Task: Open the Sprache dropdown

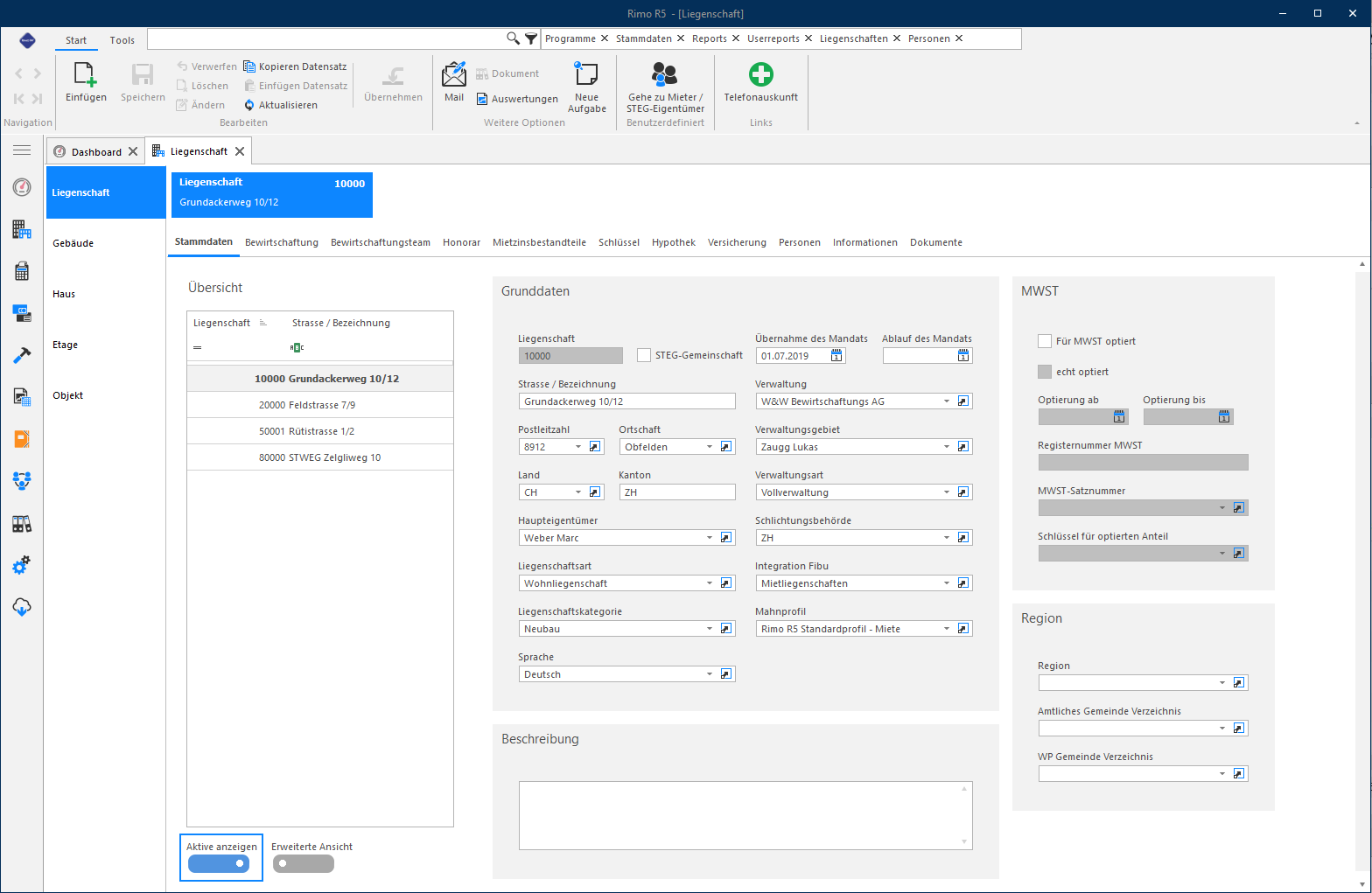Action: [710, 674]
